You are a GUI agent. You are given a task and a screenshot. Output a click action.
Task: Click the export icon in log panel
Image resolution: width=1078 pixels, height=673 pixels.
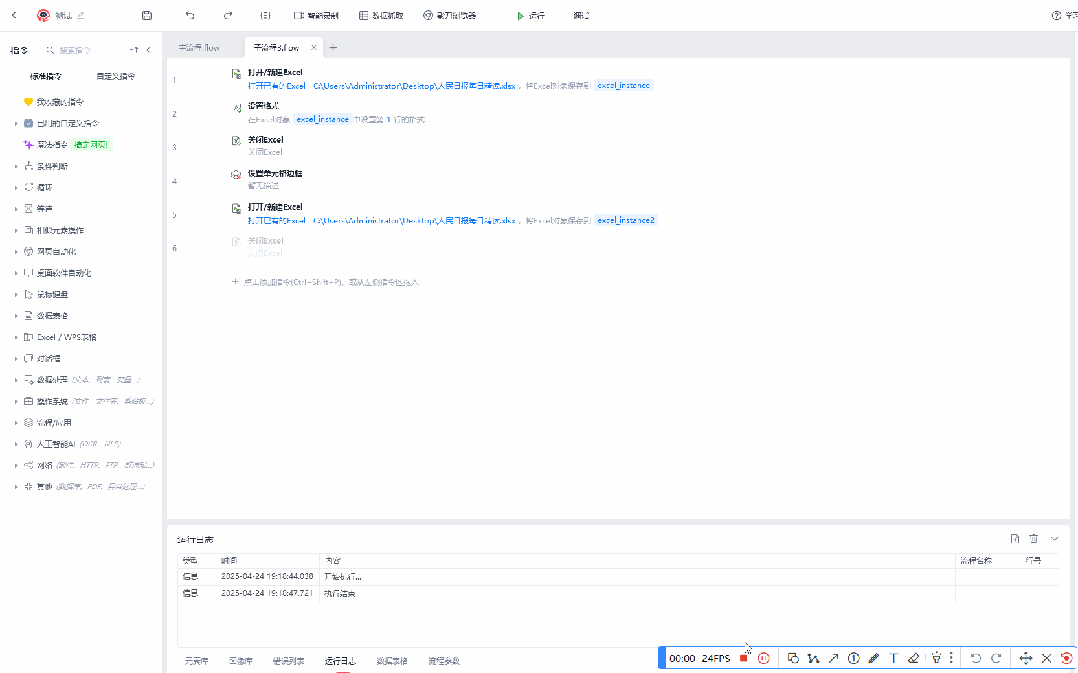(1015, 539)
